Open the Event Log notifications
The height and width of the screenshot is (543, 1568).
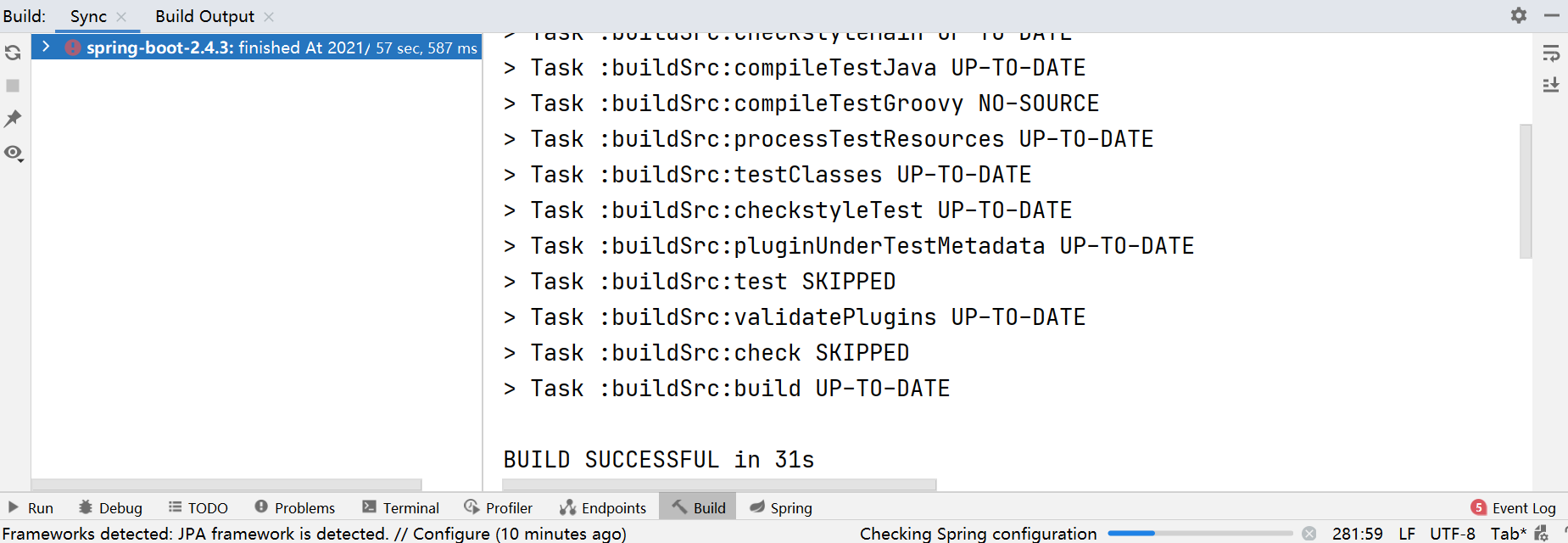tap(1513, 507)
